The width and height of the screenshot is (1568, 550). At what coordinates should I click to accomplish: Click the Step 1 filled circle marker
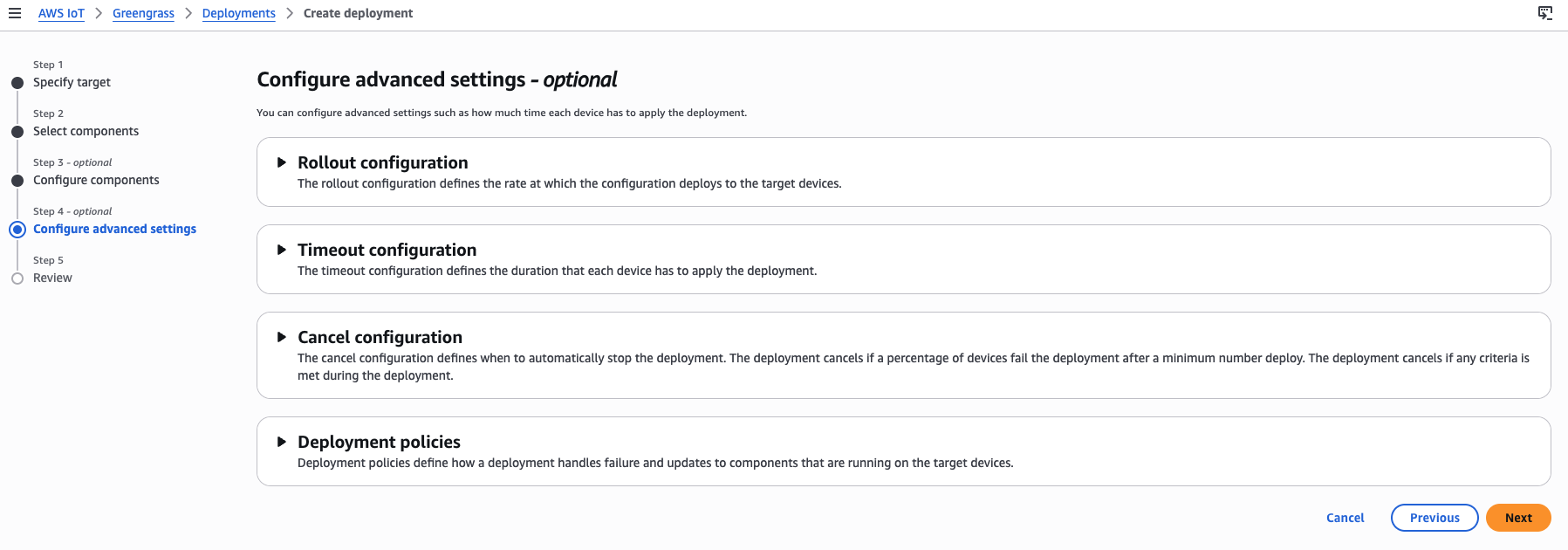pyautogui.click(x=17, y=83)
